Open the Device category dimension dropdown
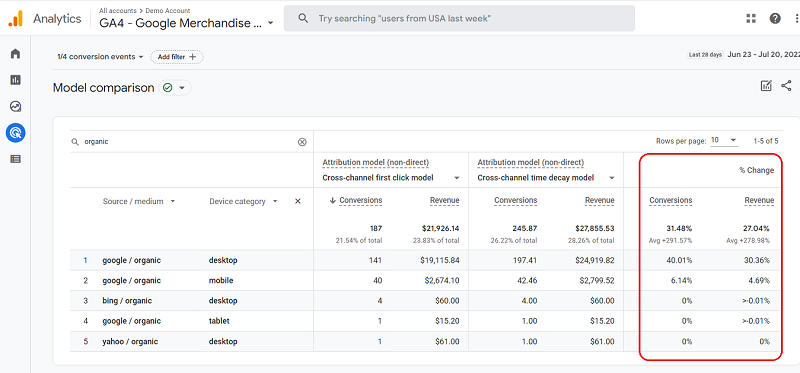800x373 pixels. [x=275, y=201]
